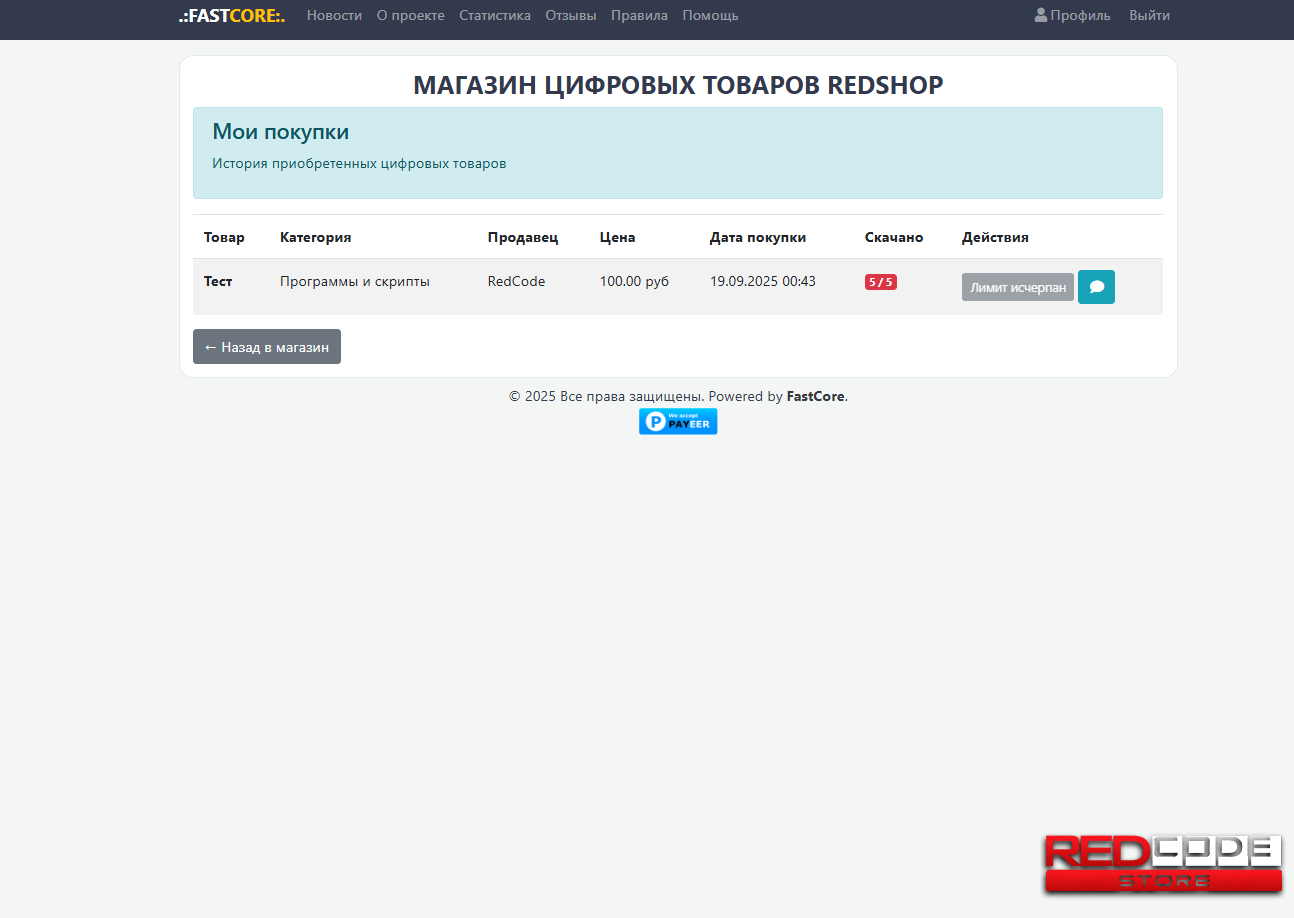
Task: Open the Правила page
Action: [639, 16]
